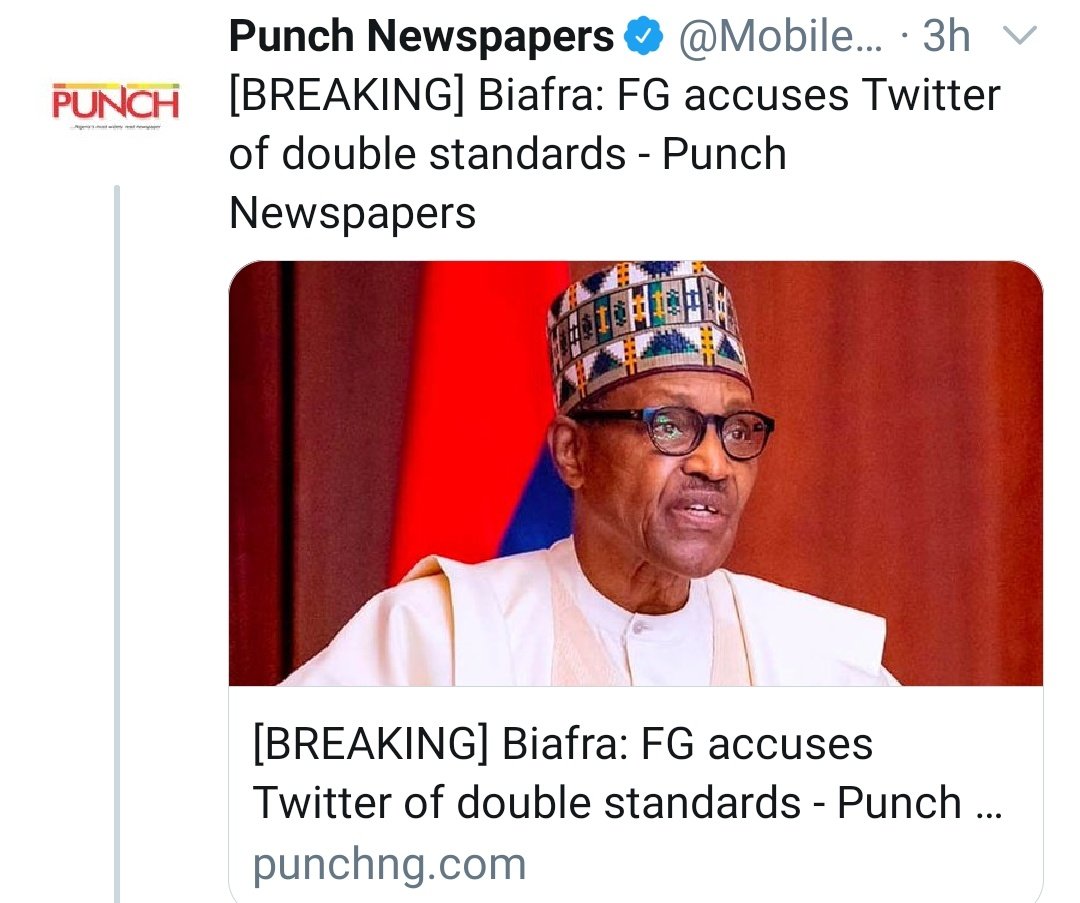Open card headline '[BREAKING] Biafra: FG accuses'
The image size is (1080, 903).
pyautogui.click(x=563, y=745)
